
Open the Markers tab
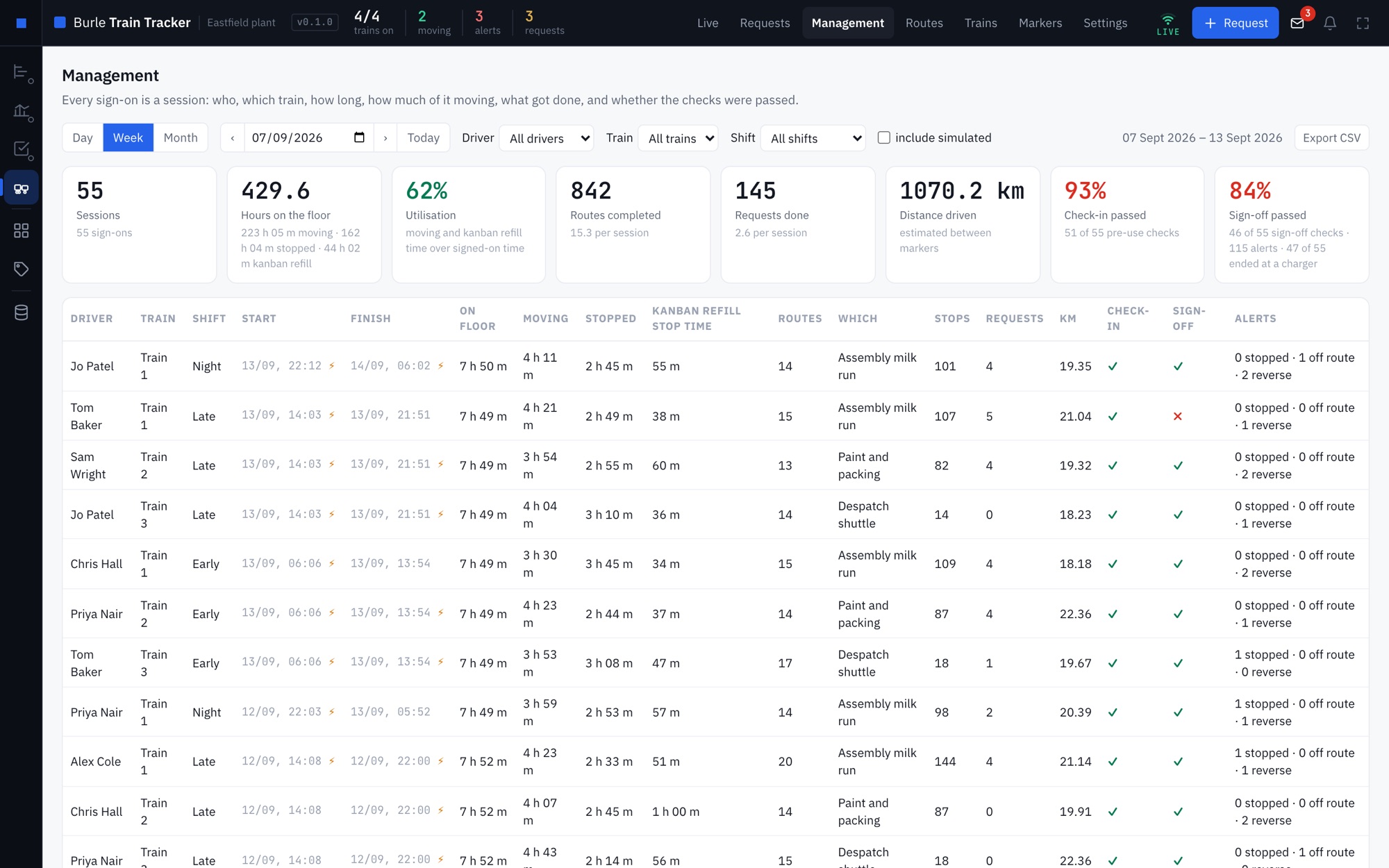click(1040, 23)
